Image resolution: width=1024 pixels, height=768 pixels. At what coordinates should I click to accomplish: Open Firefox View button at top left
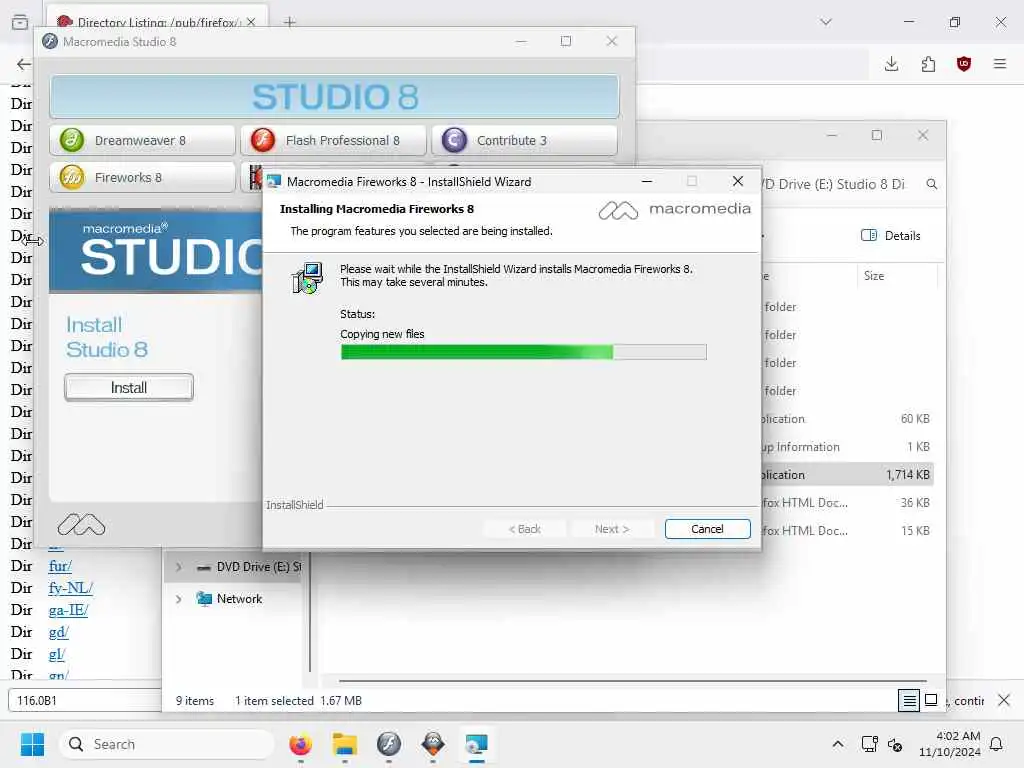(20, 22)
